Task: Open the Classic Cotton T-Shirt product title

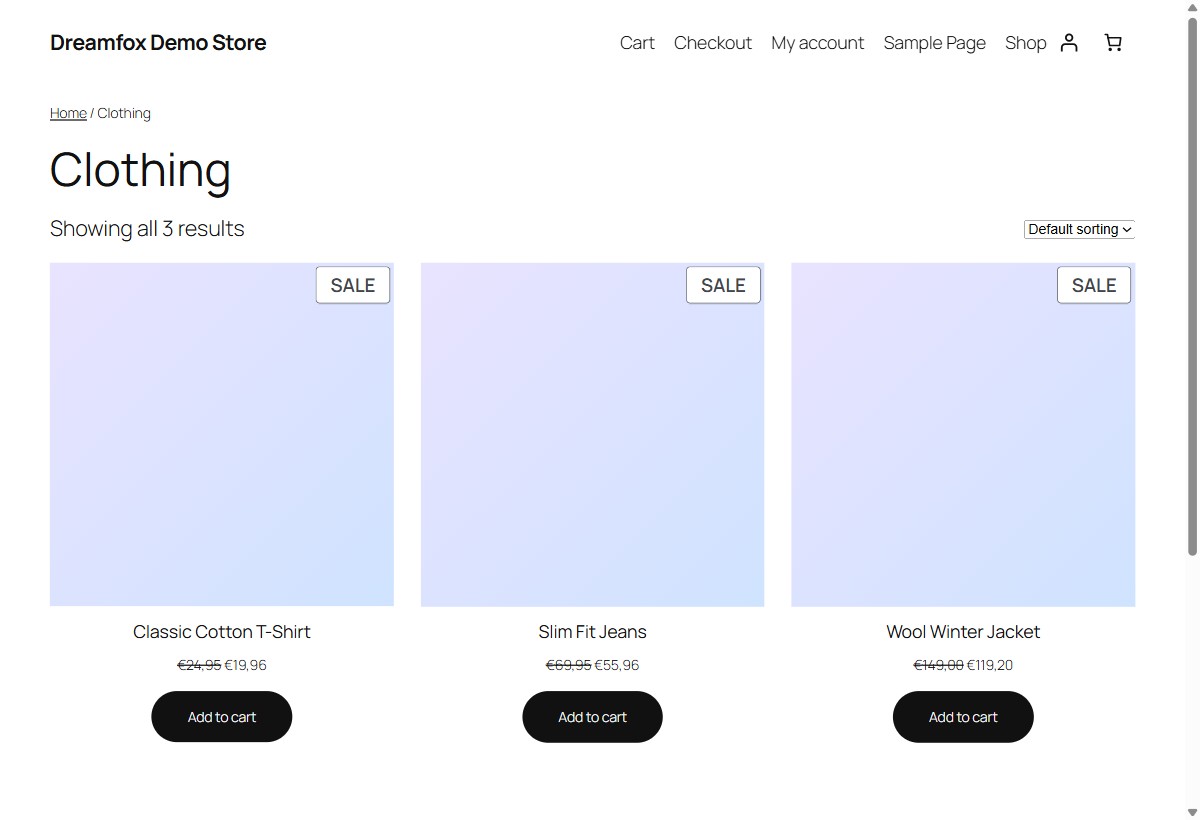Action: pyautogui.click(x=222, y=632)
